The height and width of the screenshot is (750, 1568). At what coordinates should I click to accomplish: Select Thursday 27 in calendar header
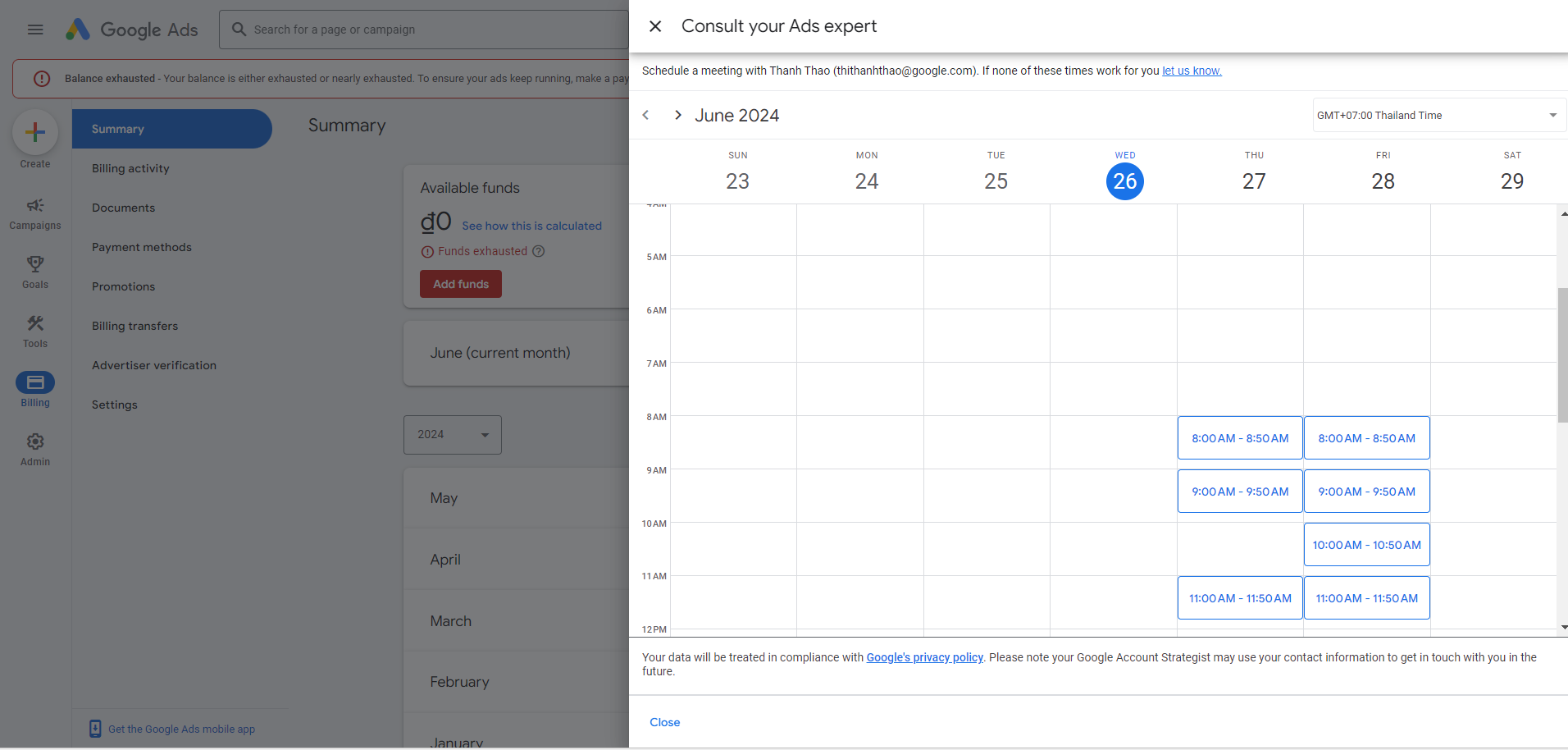(1254, 181)
